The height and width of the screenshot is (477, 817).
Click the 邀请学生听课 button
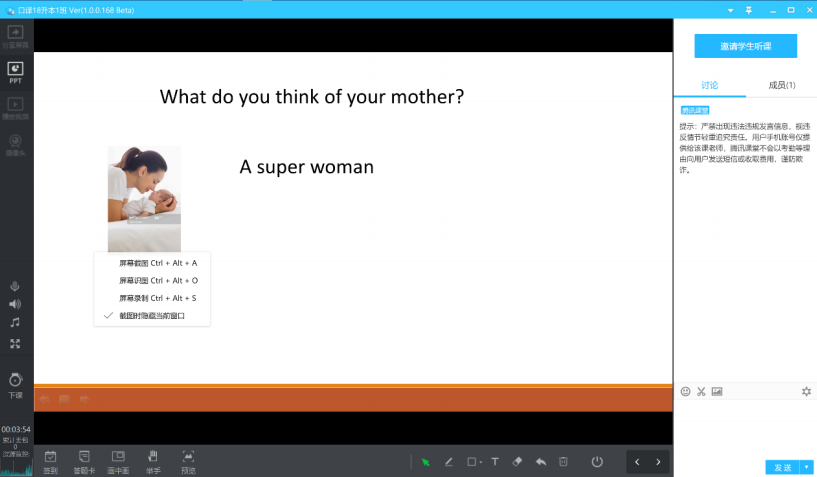pyautogui.click(x=745, y=46)
